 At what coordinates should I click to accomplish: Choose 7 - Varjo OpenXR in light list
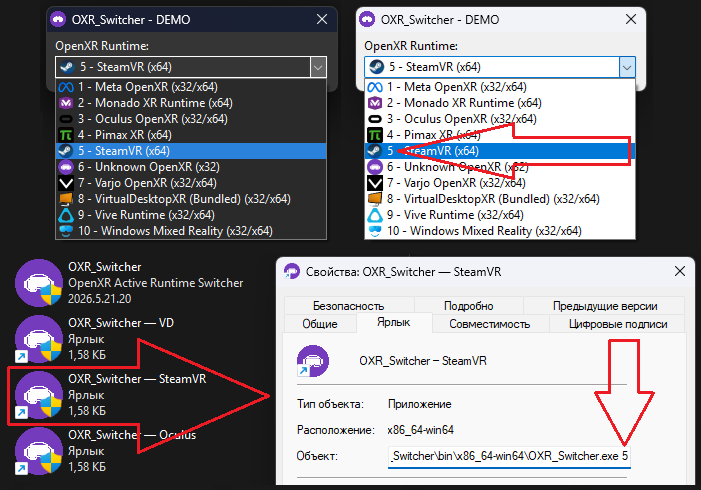pos(500,183)
